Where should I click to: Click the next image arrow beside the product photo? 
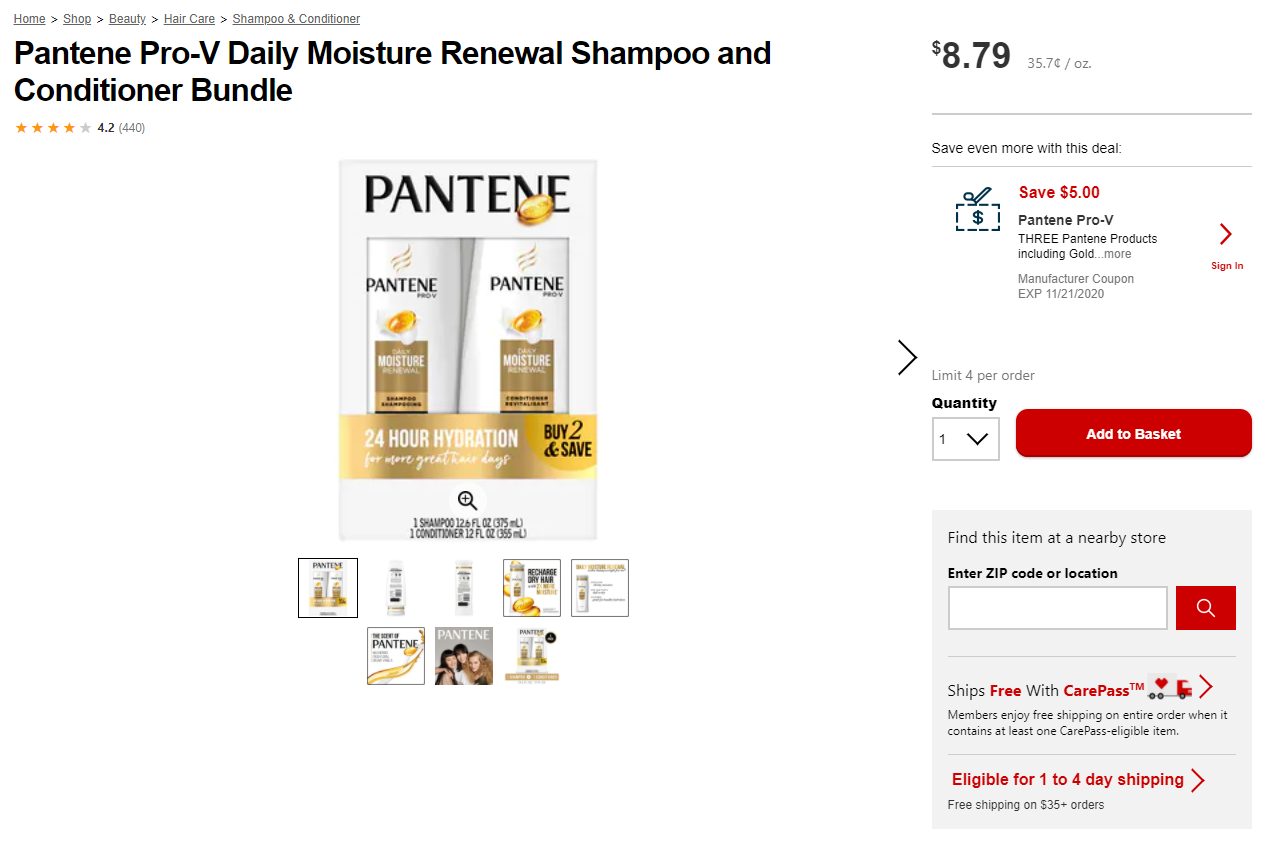tap(907, 357)
